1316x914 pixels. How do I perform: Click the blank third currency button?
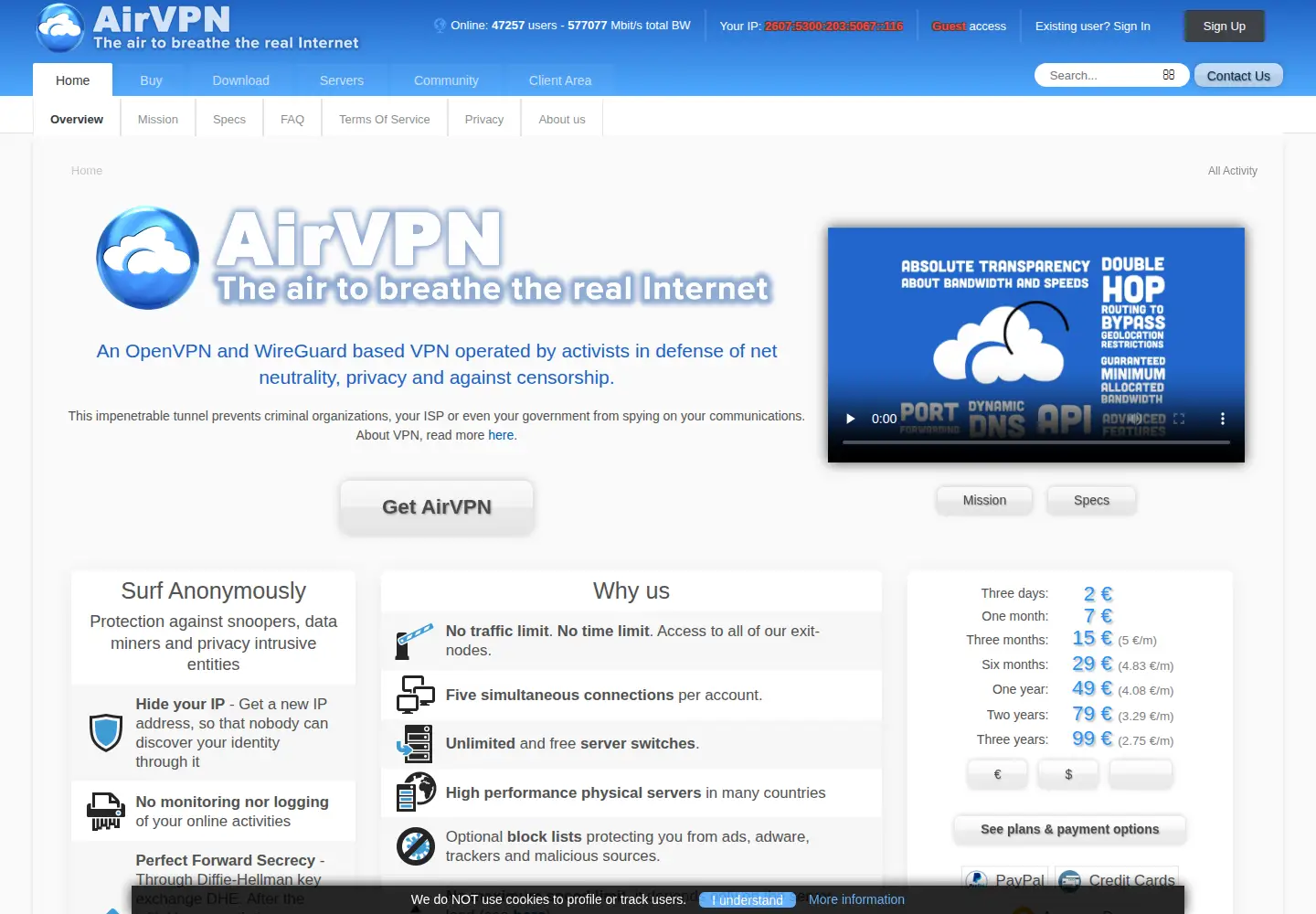(x=1141, y=774)
